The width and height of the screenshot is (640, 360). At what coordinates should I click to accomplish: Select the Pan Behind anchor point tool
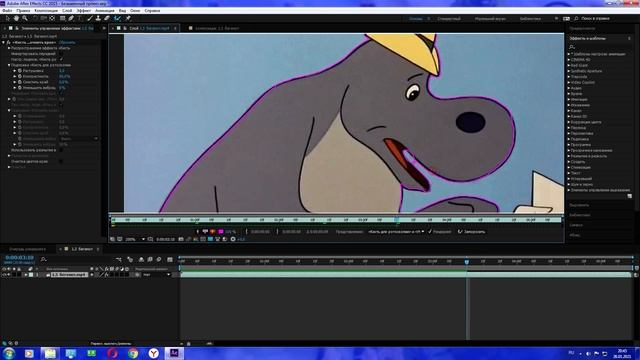[52, 18]
